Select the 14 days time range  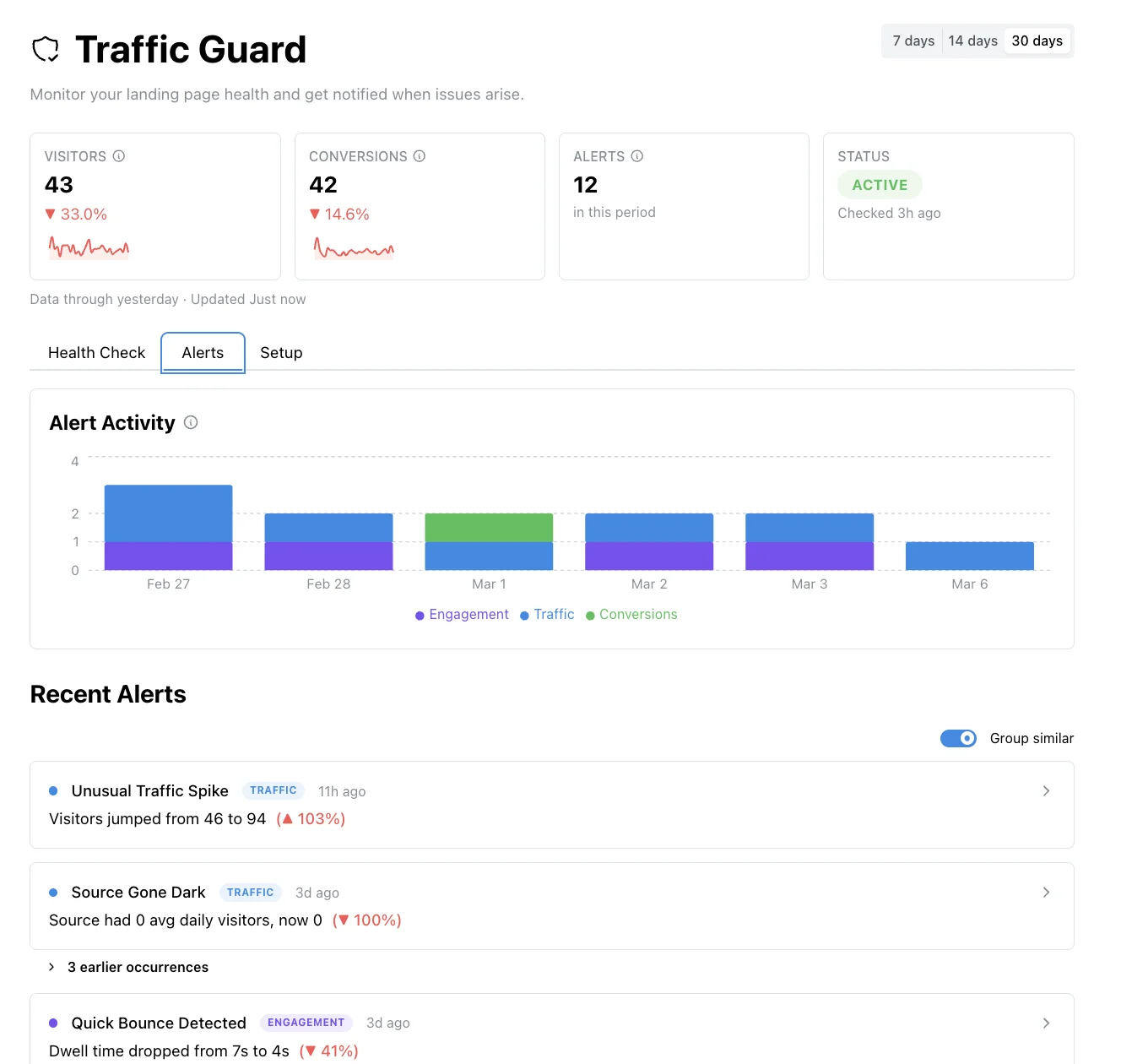(x=972, y=40)
